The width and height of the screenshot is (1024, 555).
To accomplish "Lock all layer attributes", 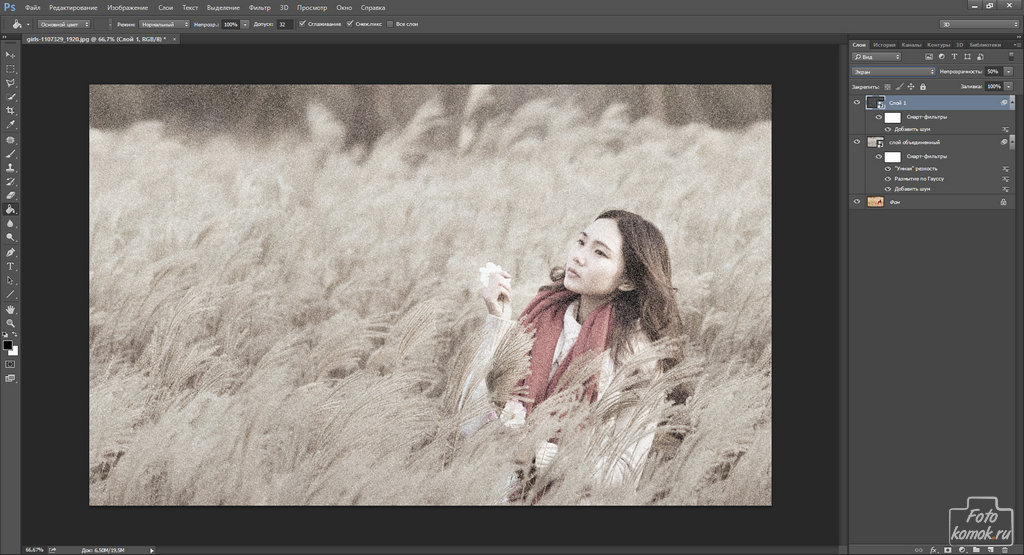I will tap(923, 86).
